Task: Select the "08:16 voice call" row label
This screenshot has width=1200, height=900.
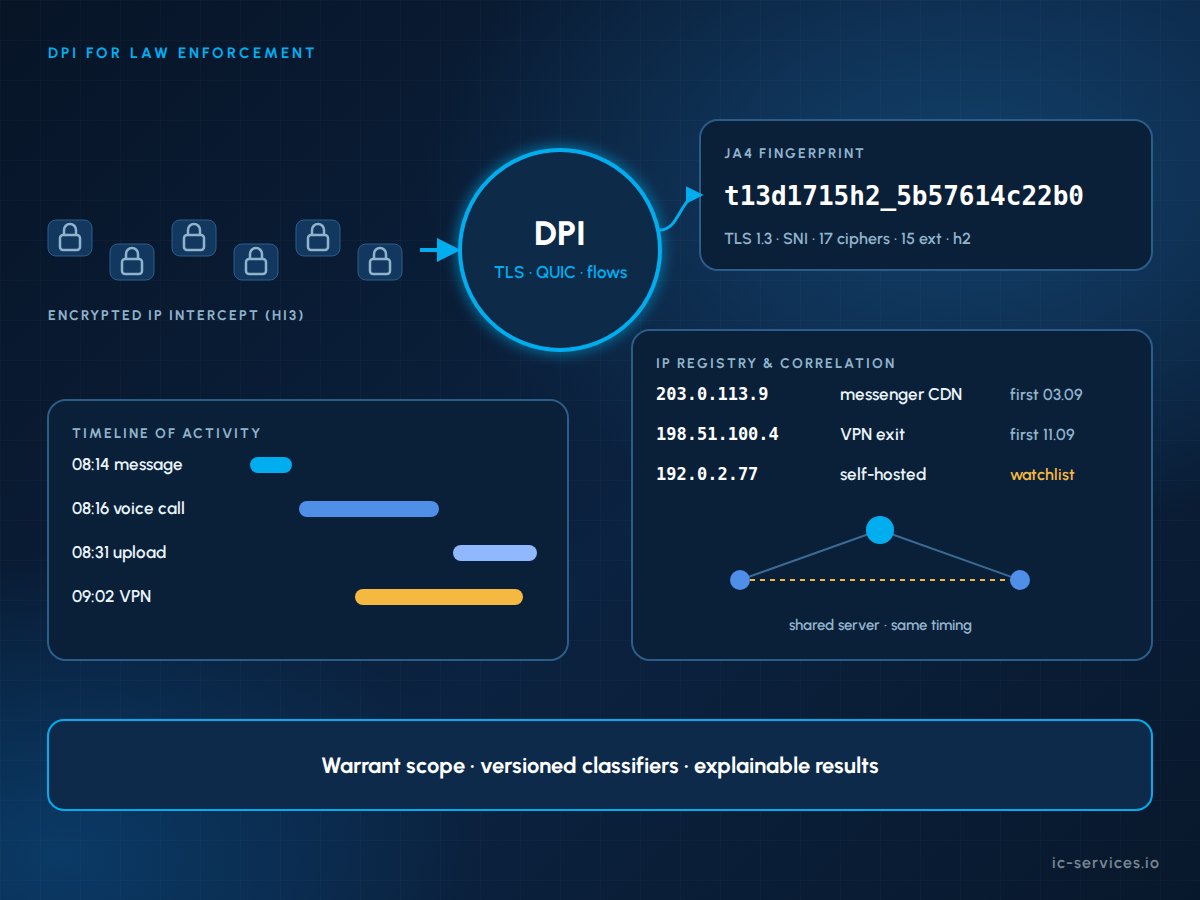Action: 128,509
